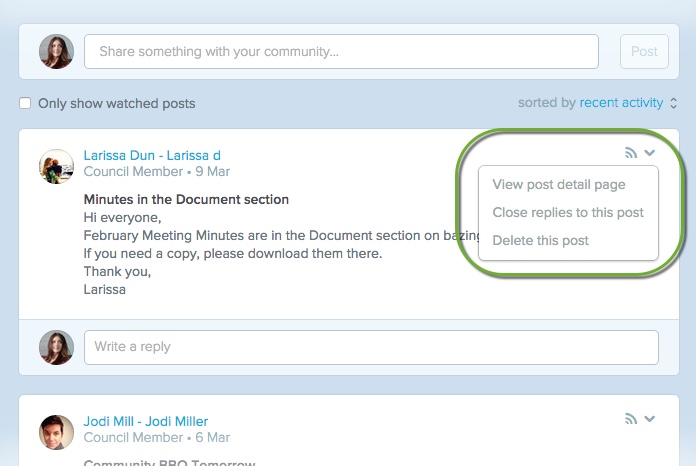Click the Write a reply field
Viewport: 696px width, 466px height.
(371, 347)
